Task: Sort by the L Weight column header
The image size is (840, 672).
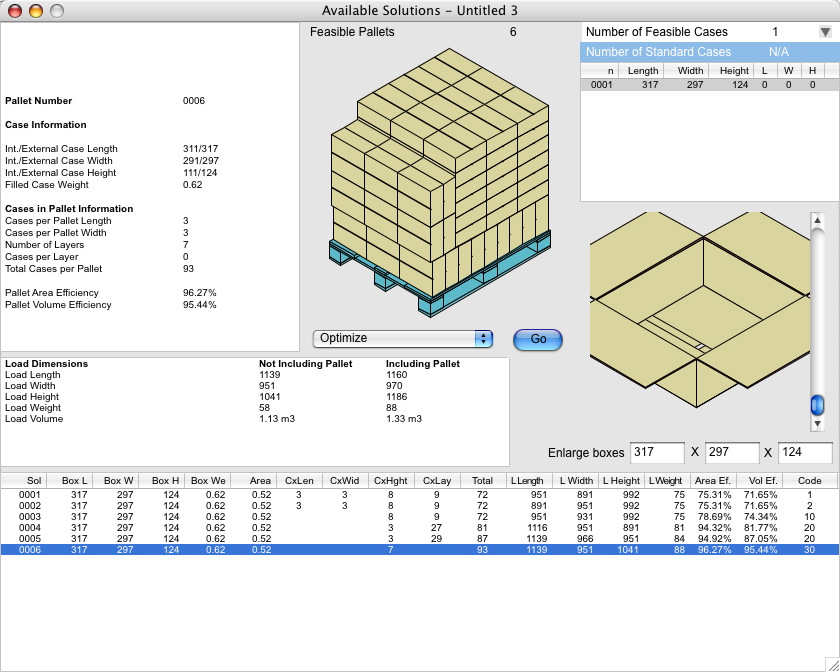Action: [x=667, y=481]
